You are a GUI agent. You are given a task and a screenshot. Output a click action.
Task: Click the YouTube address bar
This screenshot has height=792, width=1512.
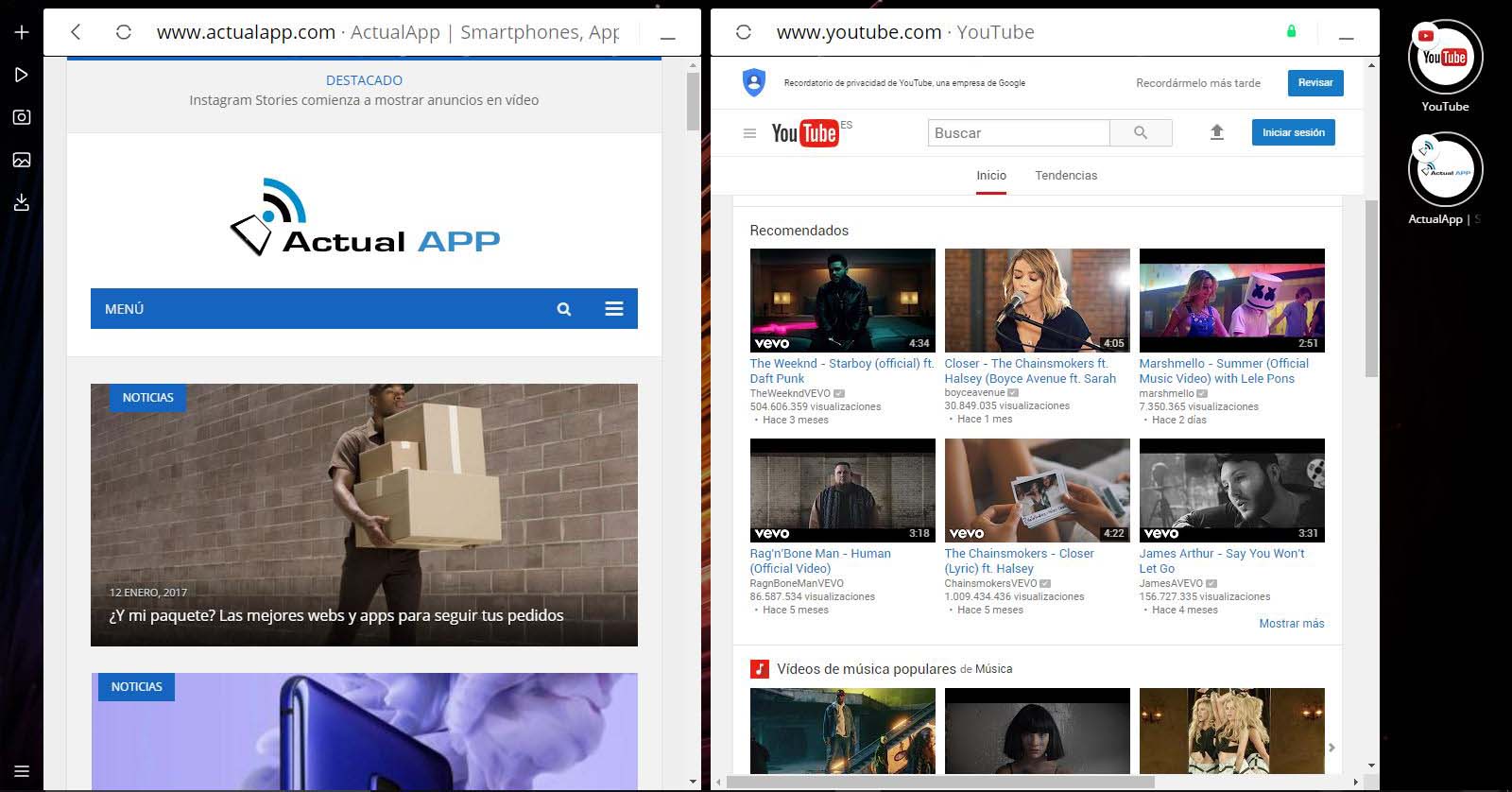pyautogui.click(x=905, y=32)
